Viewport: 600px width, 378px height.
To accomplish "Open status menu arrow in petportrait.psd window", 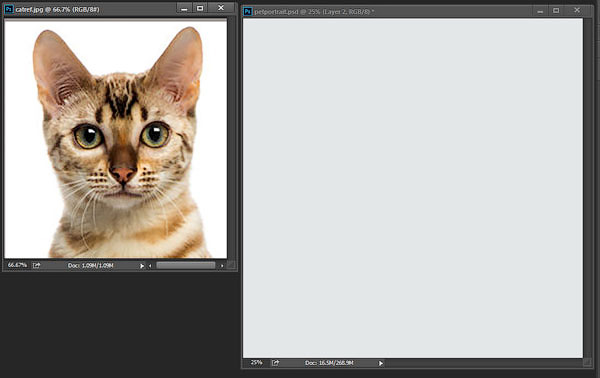I will pos(381,363).
